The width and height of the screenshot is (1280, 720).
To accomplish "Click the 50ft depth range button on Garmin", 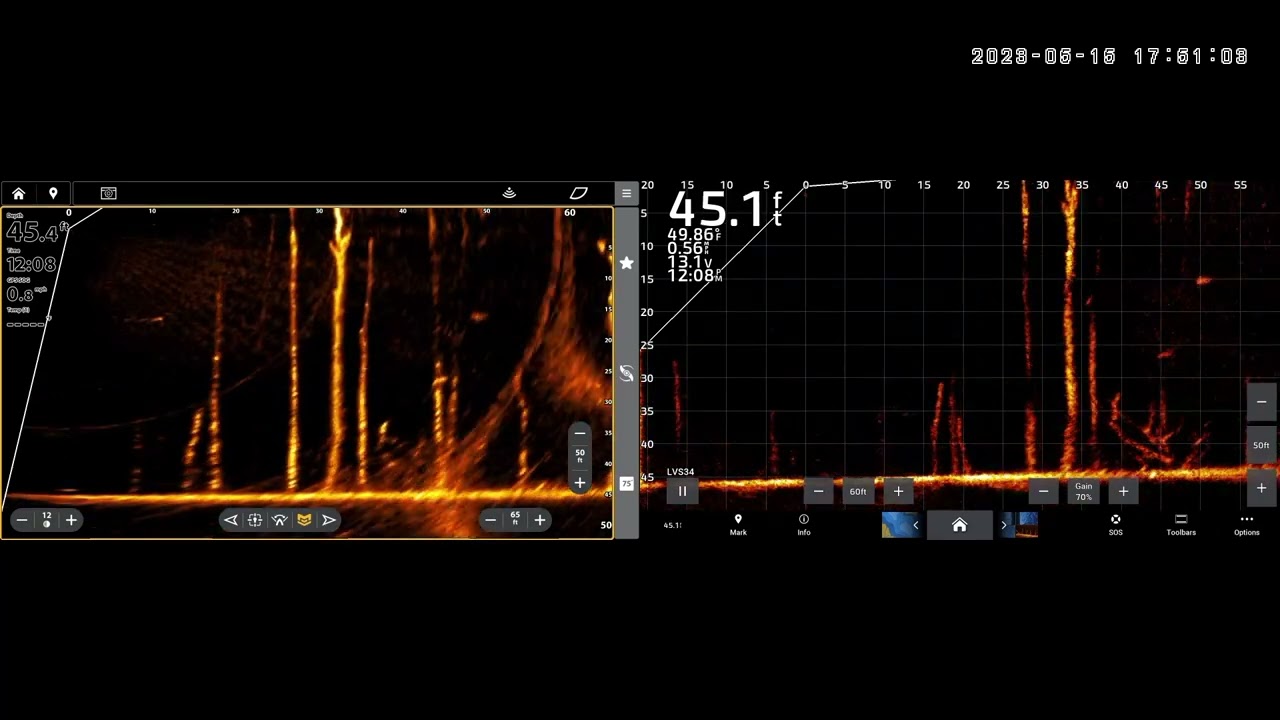I will tap(1261, 445).
